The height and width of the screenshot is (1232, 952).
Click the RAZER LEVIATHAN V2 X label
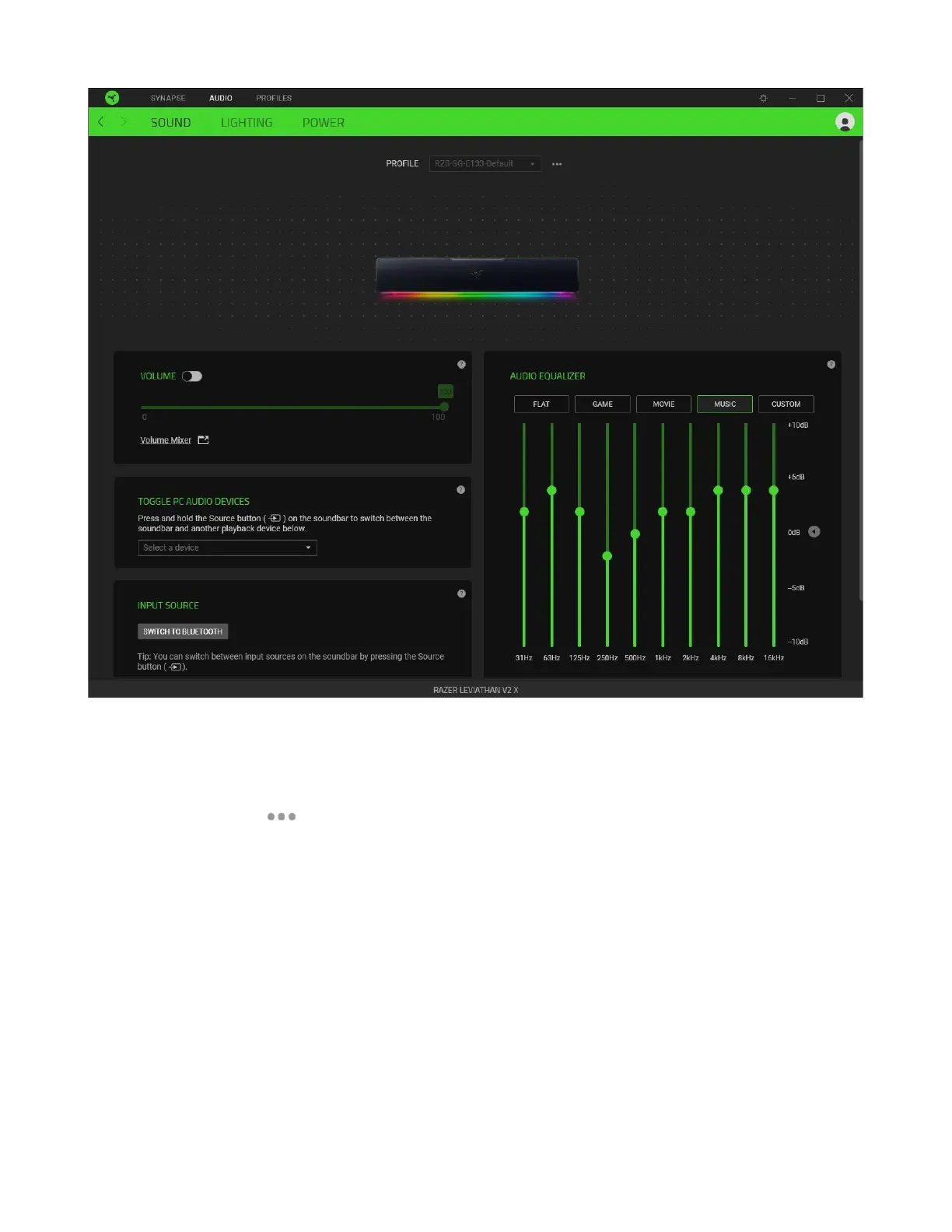coord(475,690)
